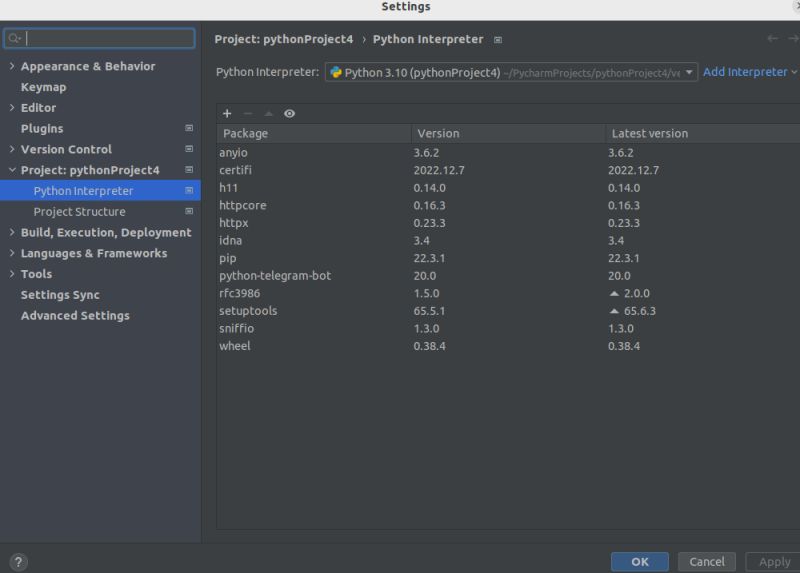Select the httpcore package row
The width and height of the screenshot is (800, 573).
pyautogui.click(x=508, y=205)
